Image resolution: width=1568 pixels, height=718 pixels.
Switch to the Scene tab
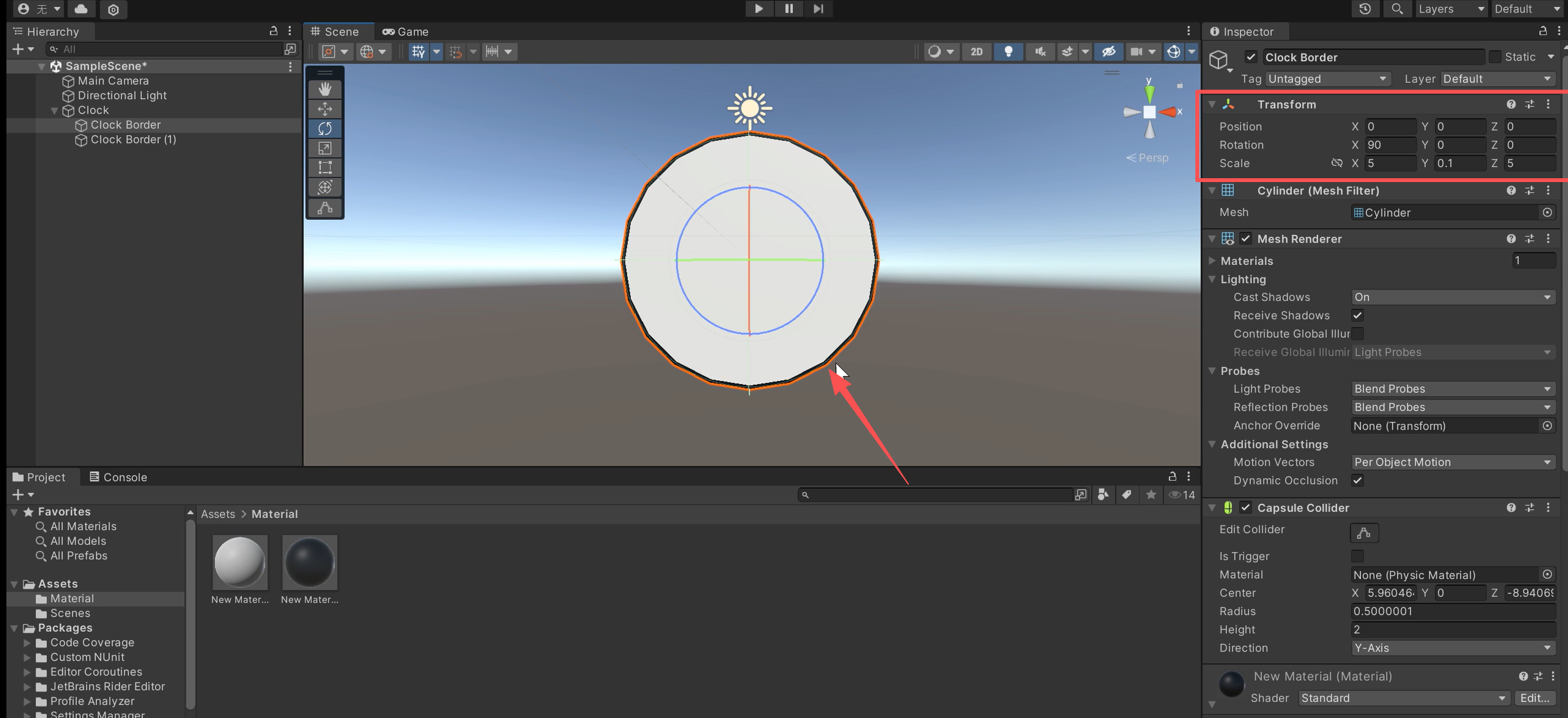[x=335, y=32]
